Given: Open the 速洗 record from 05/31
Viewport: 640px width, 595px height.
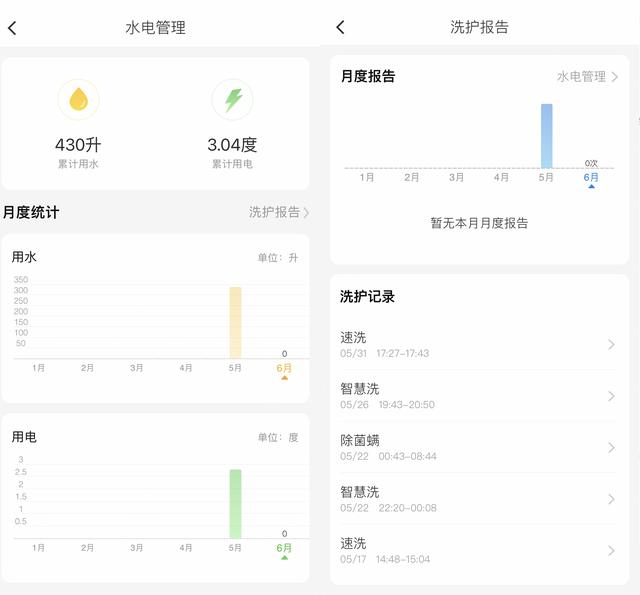Looking at the screenshot, I should click(478, 345).
